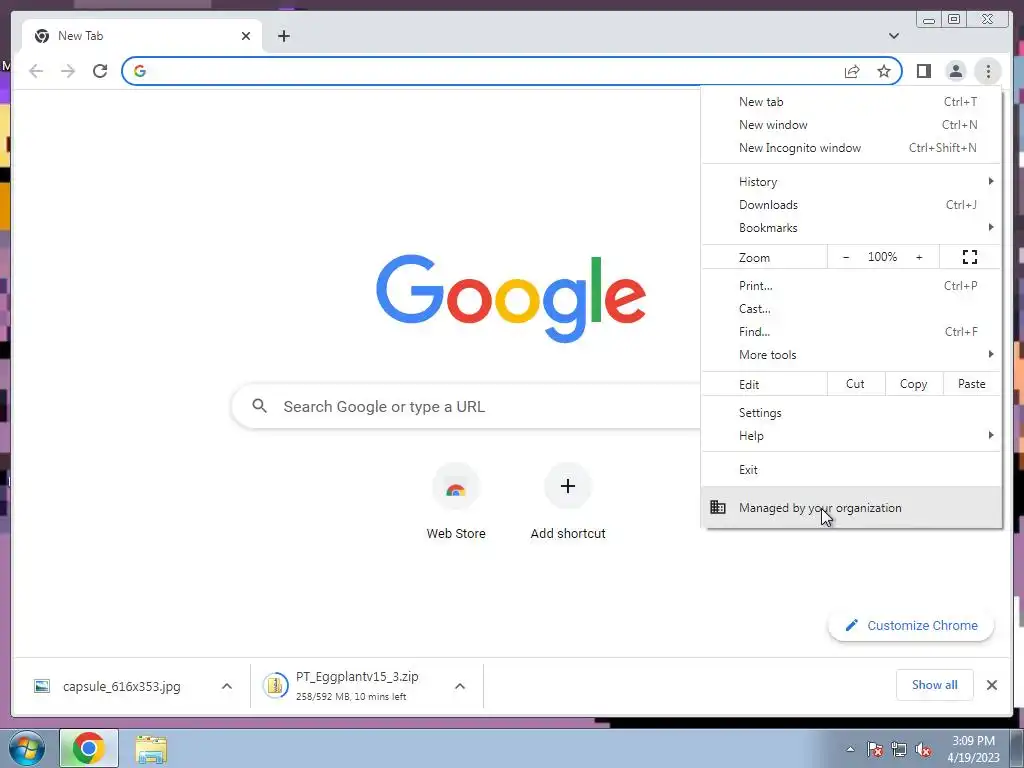Open a new tab with plus button
Viewport: 1024px width, 768px height.
pyautogui.click(x=283, y=36)
